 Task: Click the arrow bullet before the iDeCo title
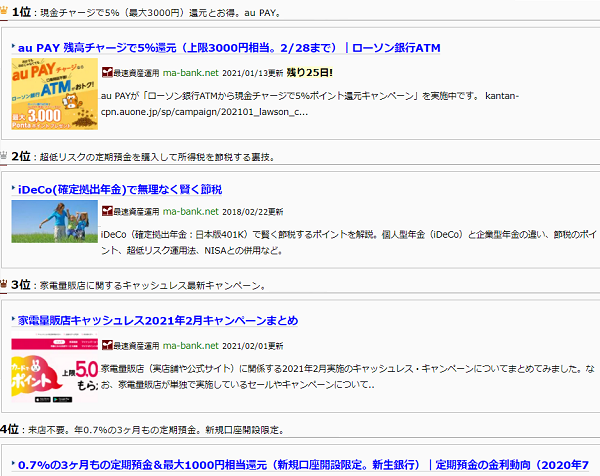[13, 188]
